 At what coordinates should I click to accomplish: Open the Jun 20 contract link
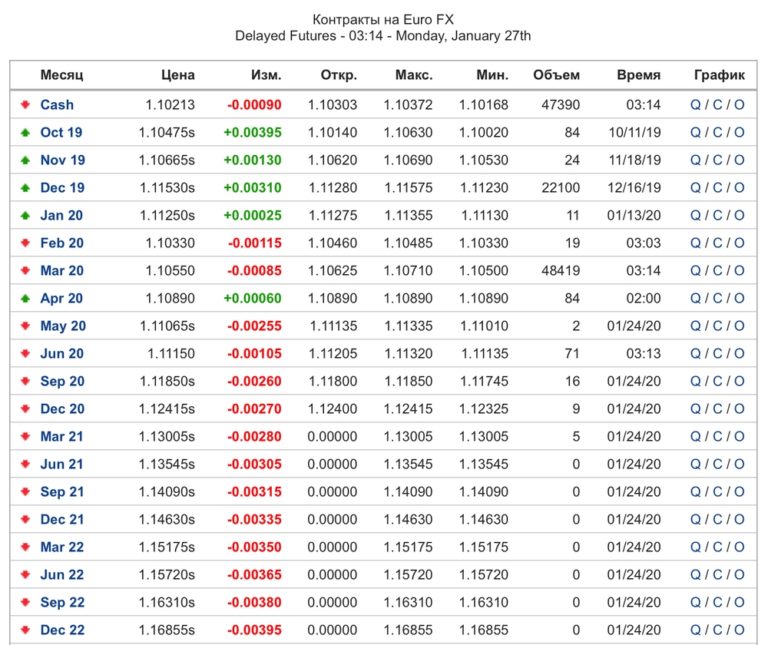click(x=62, y=353)
